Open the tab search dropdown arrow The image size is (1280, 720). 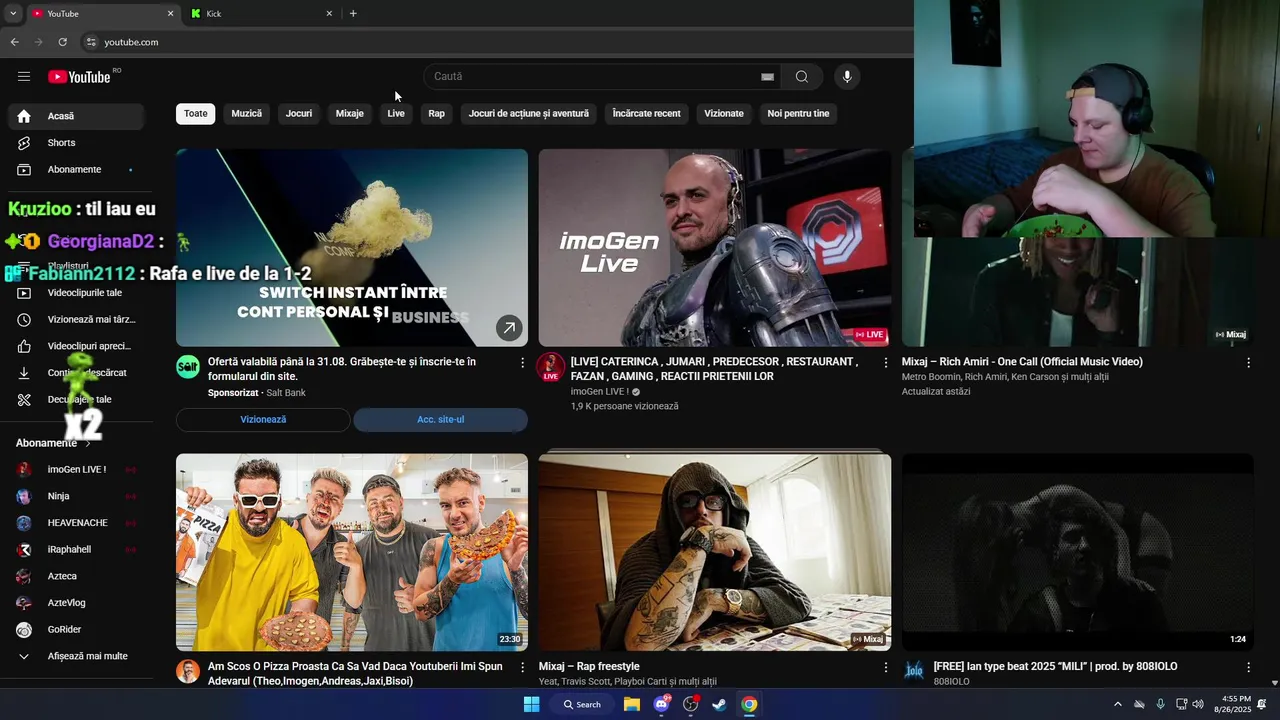(13, 14)
